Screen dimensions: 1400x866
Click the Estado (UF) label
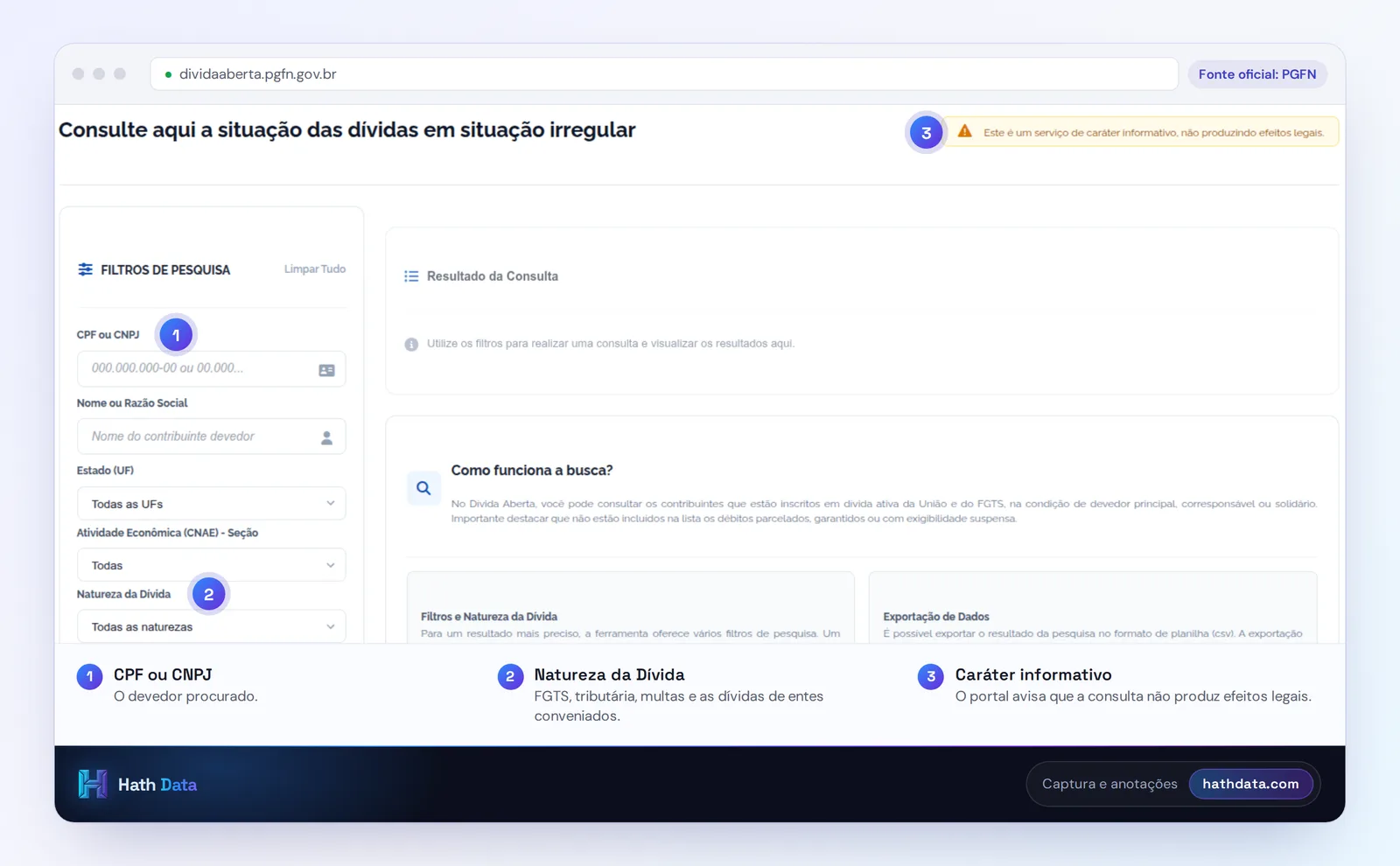[105, 471]
